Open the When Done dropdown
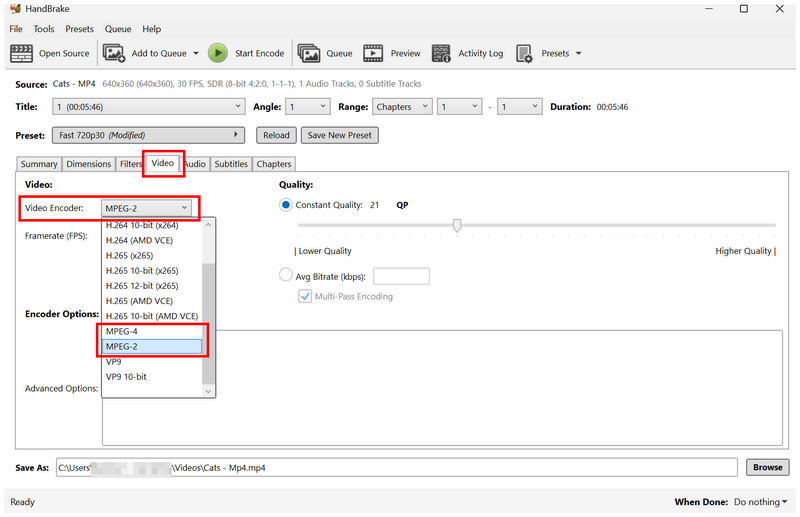Image resolution: width=800 pixels, height=517 pixels. [x=760, y=502]
